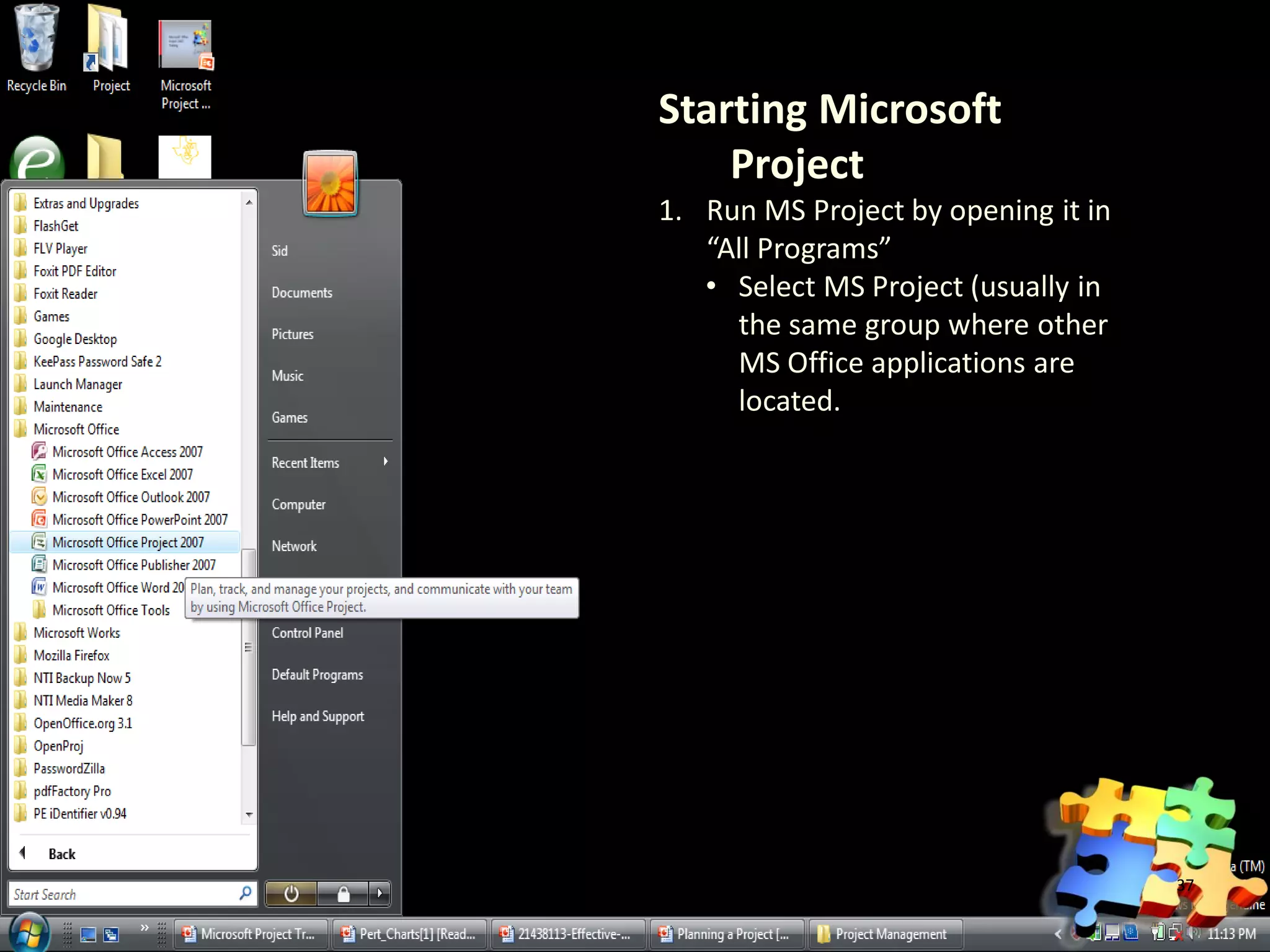The width and height of the screenshot is (1270, 952).
Task: Open the shutdown options arrow
Action: coord(380,894)
